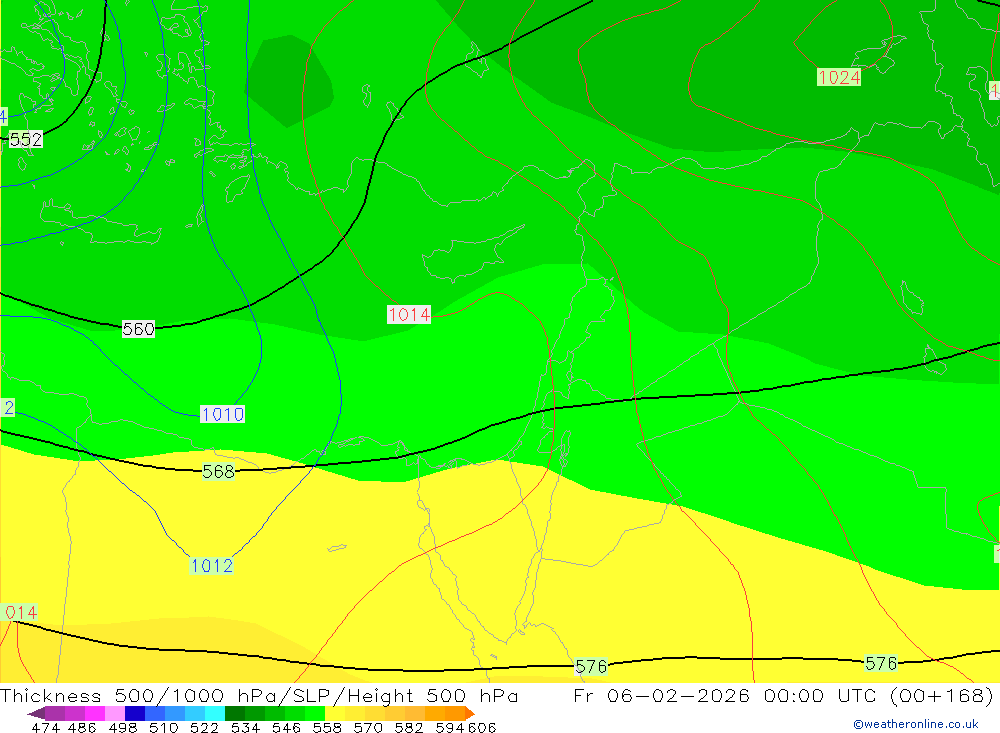Click the light pink legend swatch
Screen dimensions: 1000x733
click(x=115, y=713)
